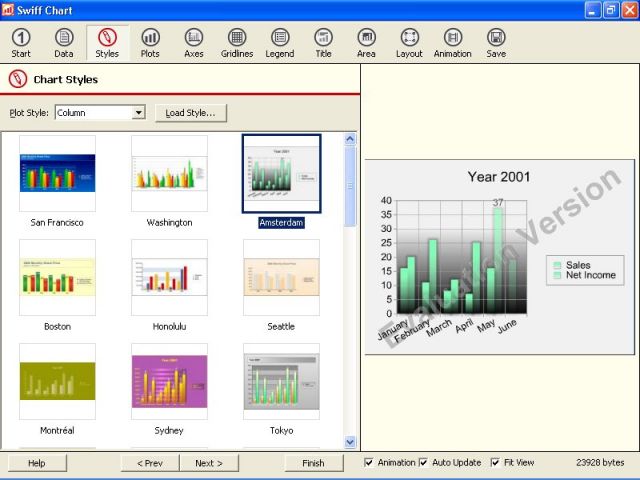Expand the Plot Style dropdown
The width and height of the screenshot is (640, 480).
coord(138,113)
